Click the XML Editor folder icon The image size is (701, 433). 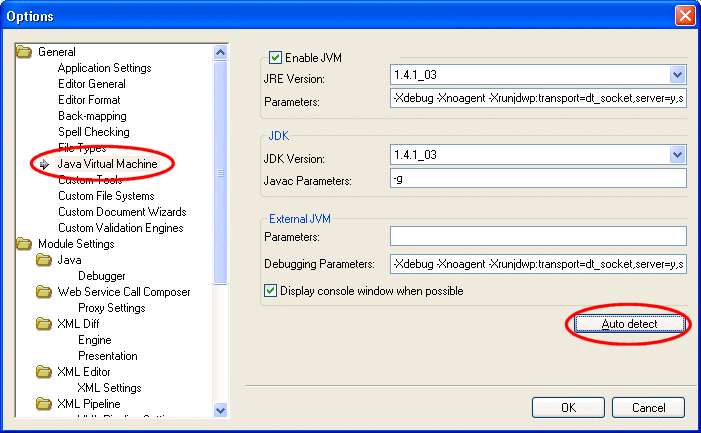(x=44, y=372)
